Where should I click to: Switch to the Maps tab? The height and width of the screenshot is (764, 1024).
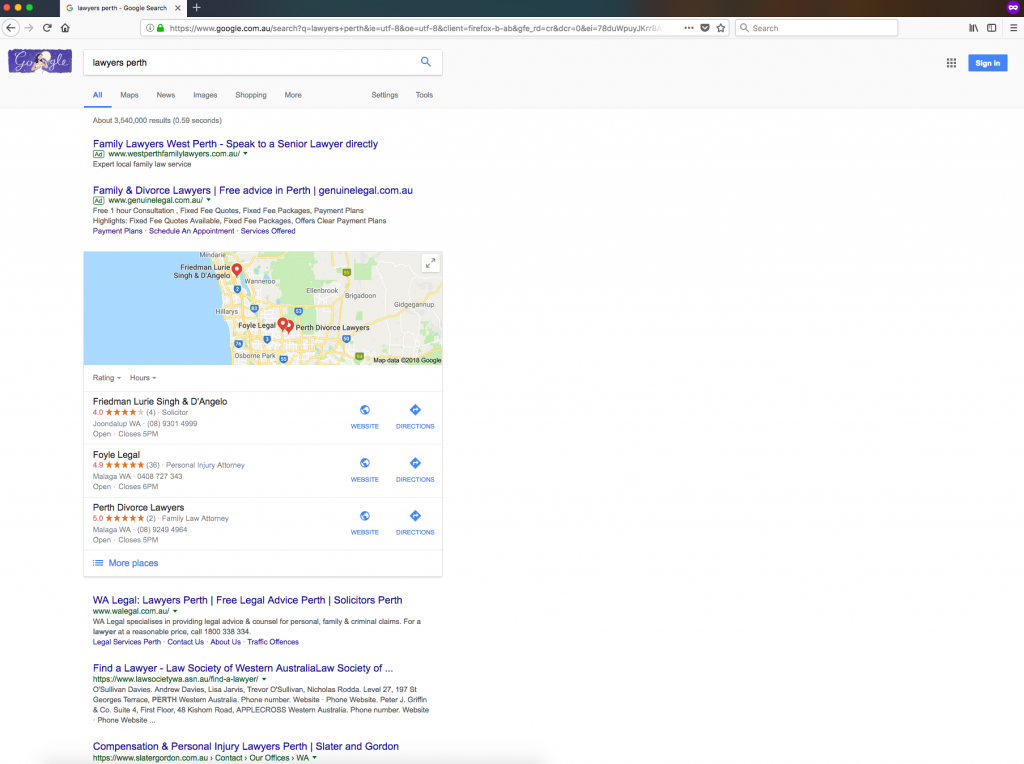129,95
